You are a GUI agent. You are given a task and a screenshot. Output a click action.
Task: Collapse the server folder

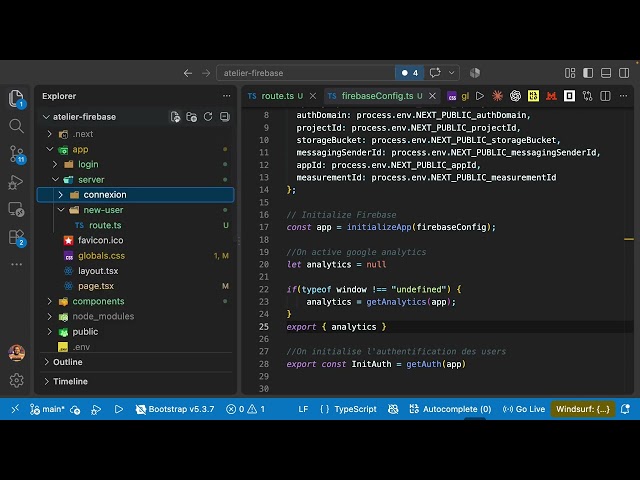[x=55, y=180]
